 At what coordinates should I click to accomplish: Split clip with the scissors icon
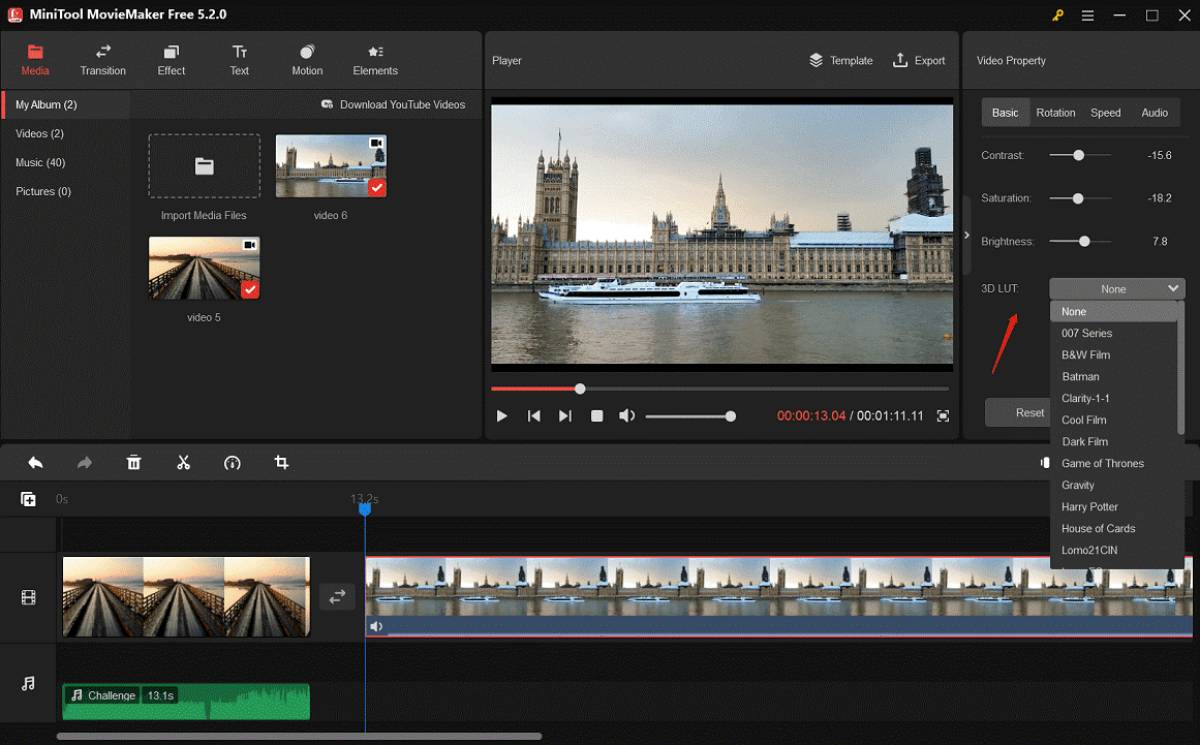tap(183, 462)
